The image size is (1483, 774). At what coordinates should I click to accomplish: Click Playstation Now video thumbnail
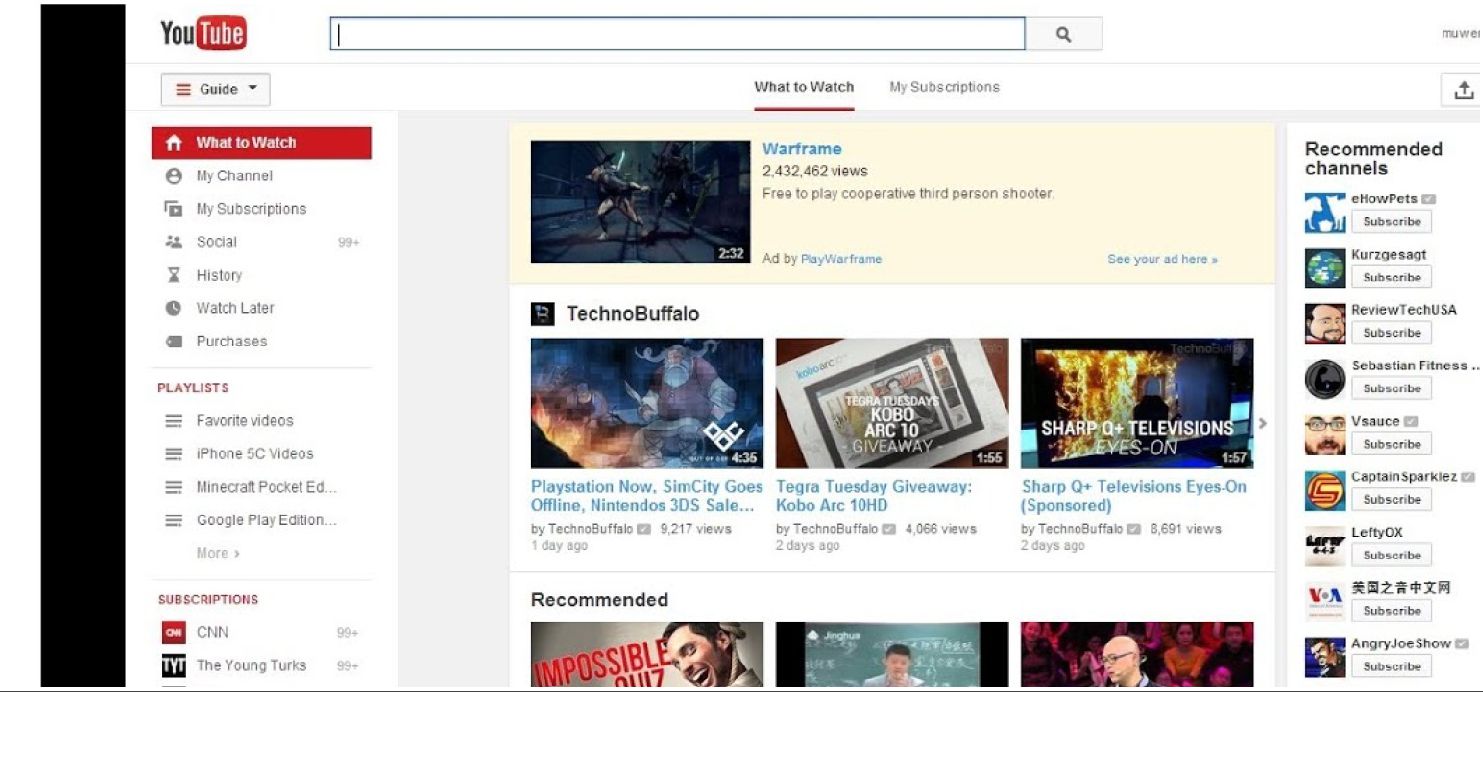[647, 403]
